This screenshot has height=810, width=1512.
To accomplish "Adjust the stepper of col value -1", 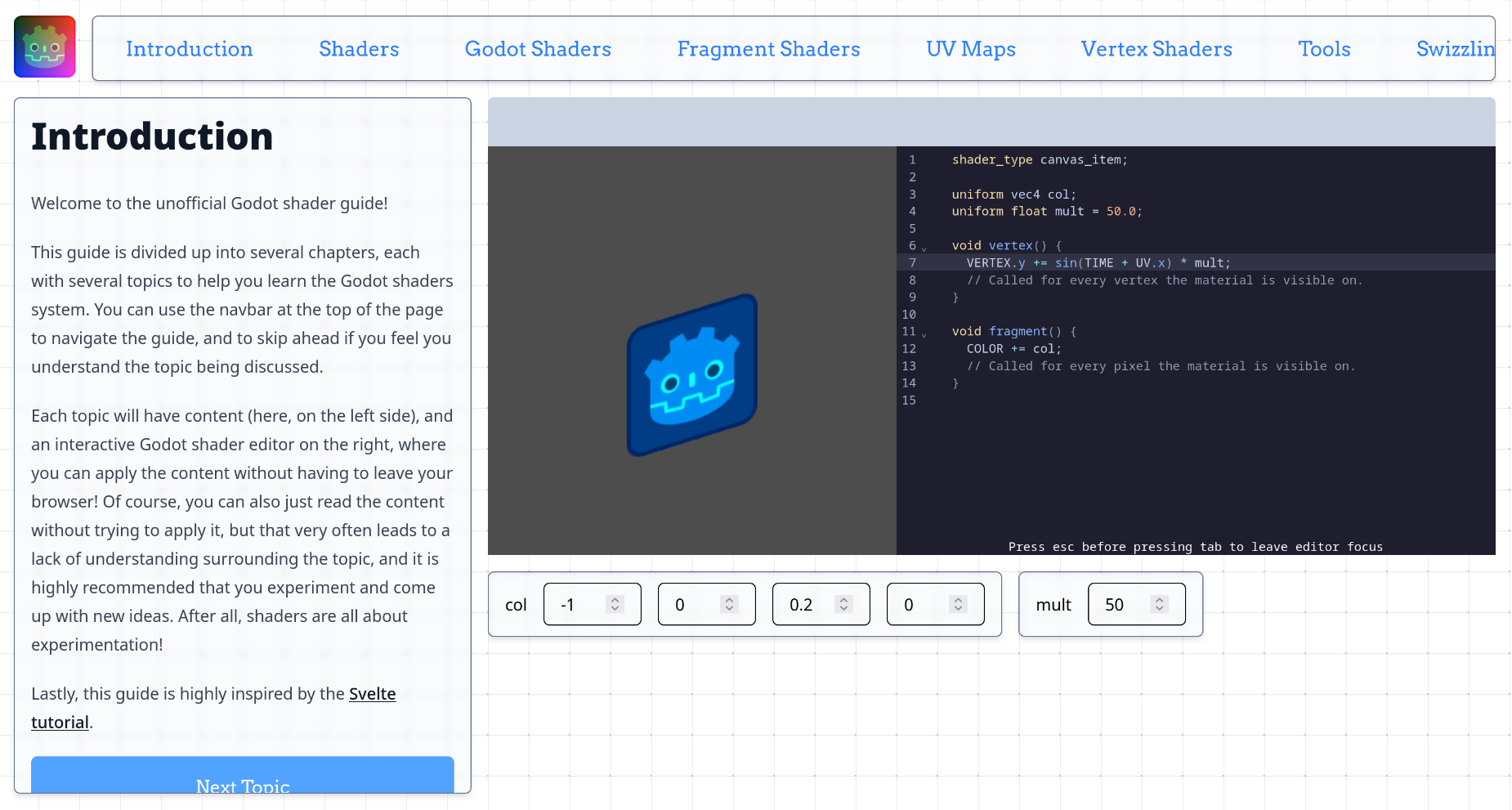I will [x=615, y=604].
